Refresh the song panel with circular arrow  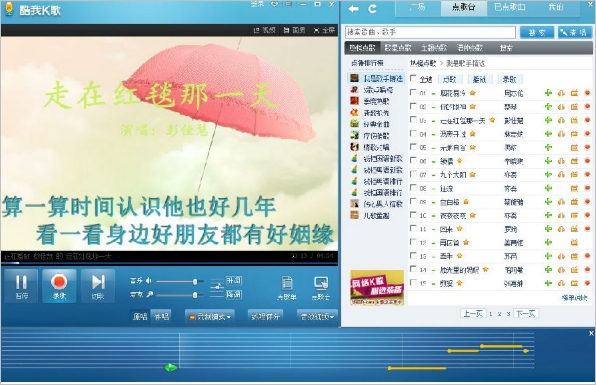(372, 9)
